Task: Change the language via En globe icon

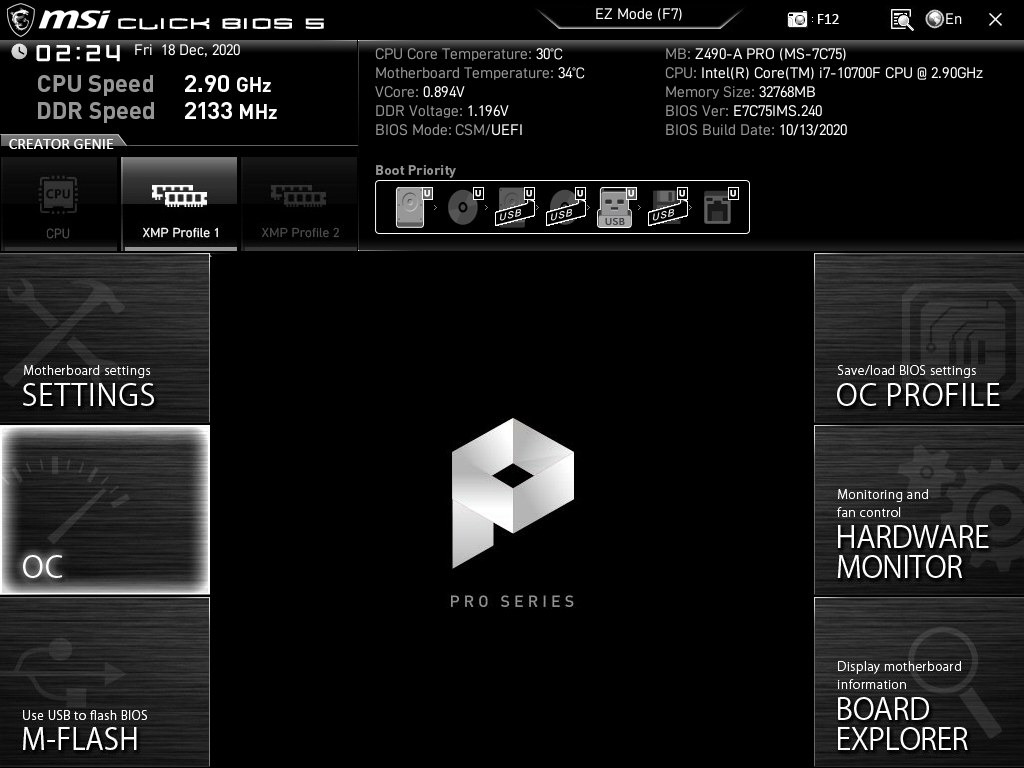Action: (x=944, y=19)
